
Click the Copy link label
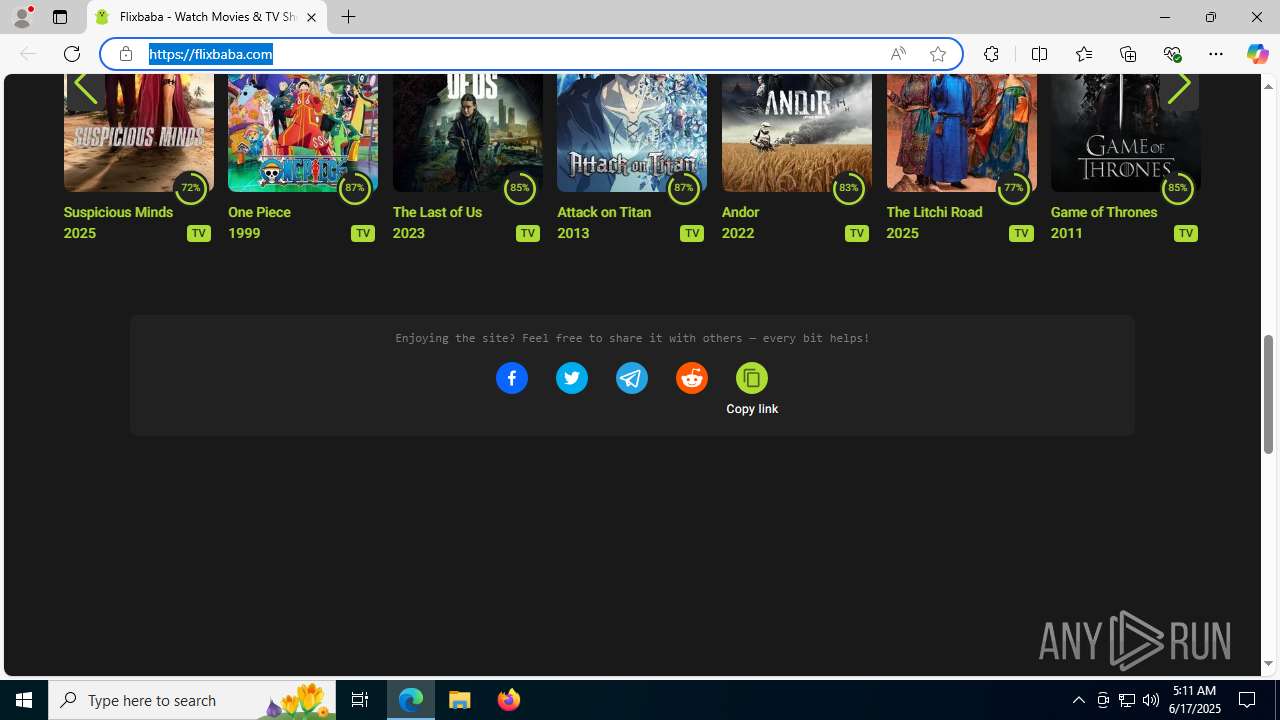(x=752, y=409)
